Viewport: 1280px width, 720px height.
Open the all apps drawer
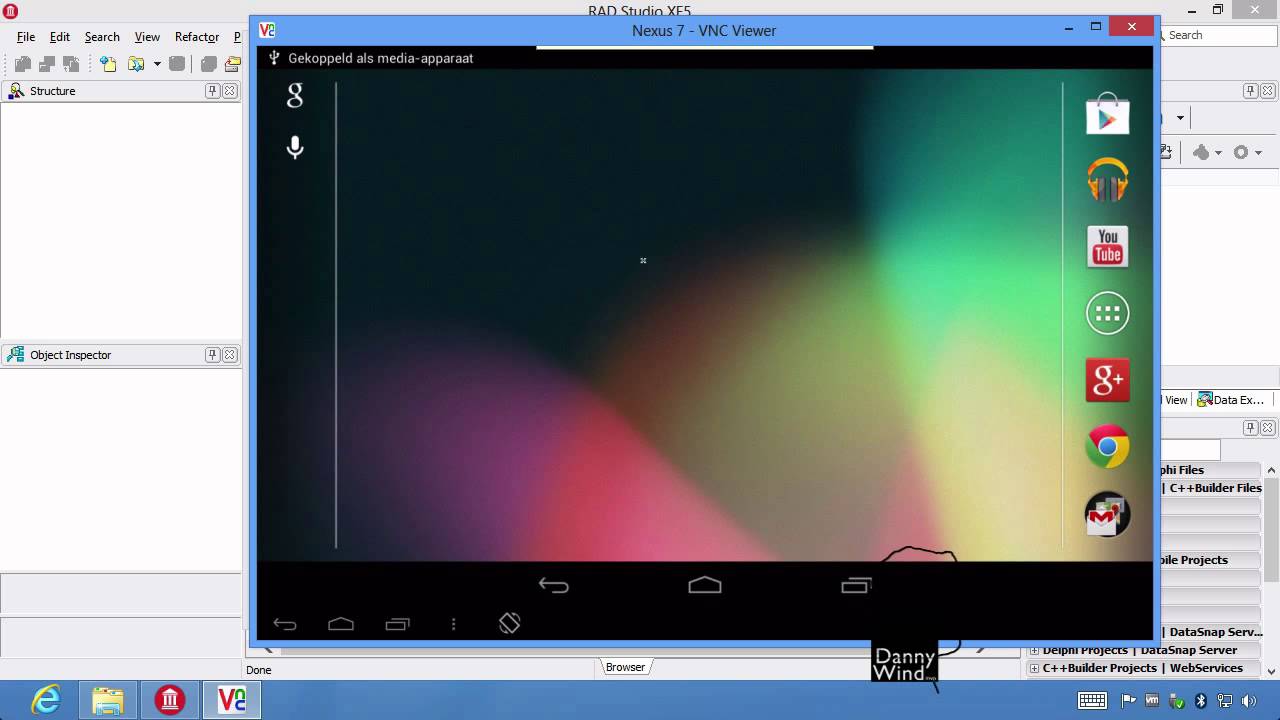[1107, 314]
